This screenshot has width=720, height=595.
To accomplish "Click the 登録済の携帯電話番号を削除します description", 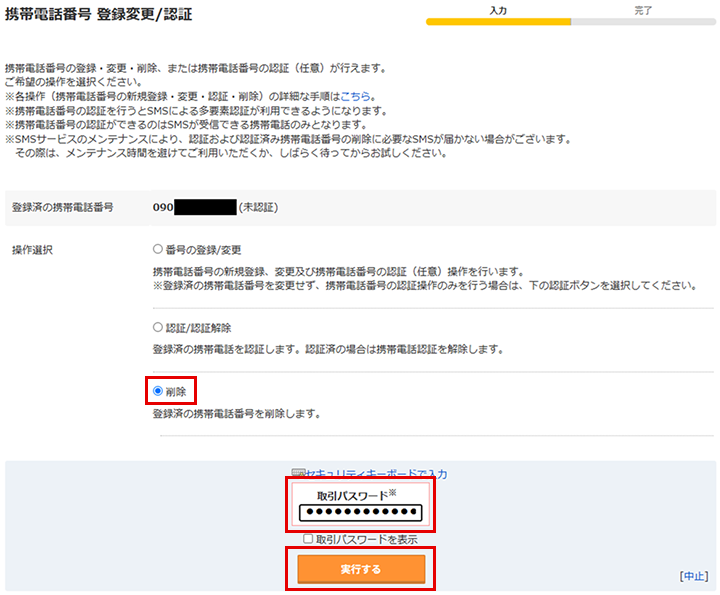I will [x=236, y=414].
